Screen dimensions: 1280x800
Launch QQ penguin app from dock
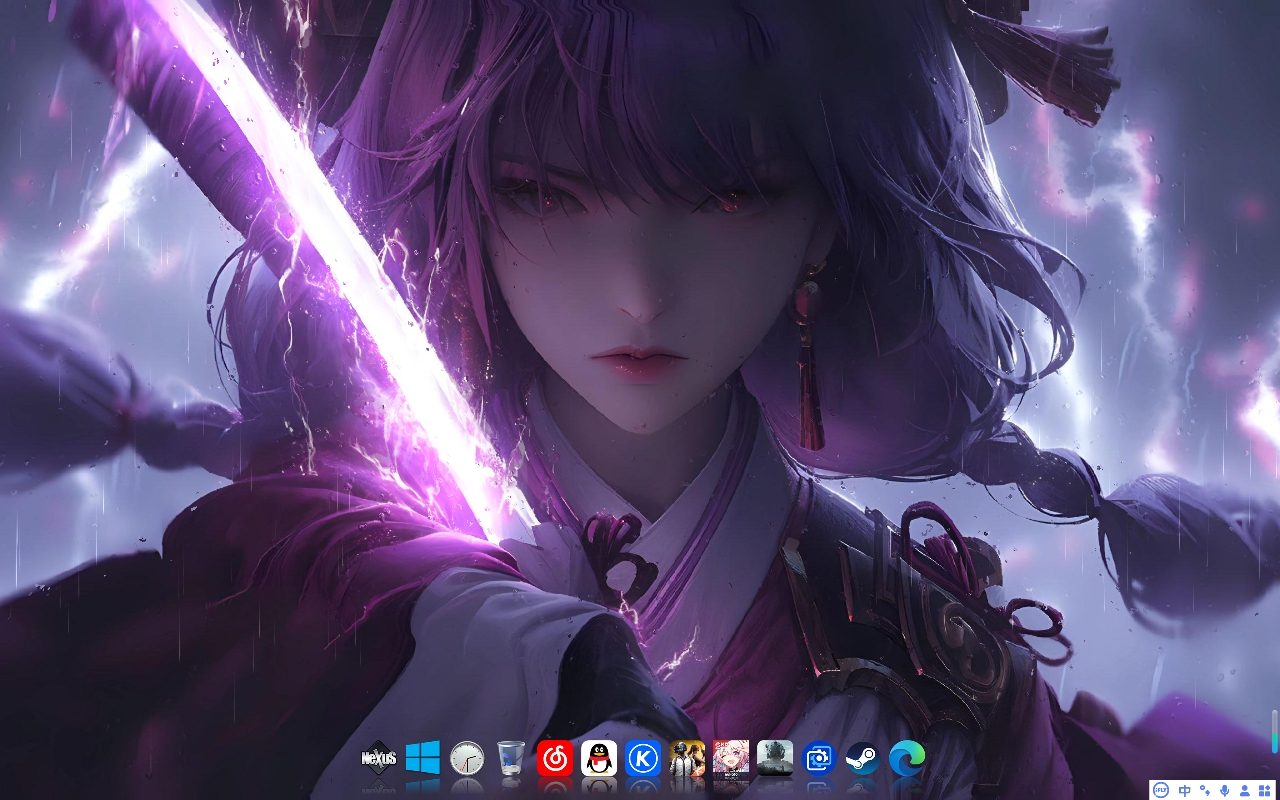599,758
